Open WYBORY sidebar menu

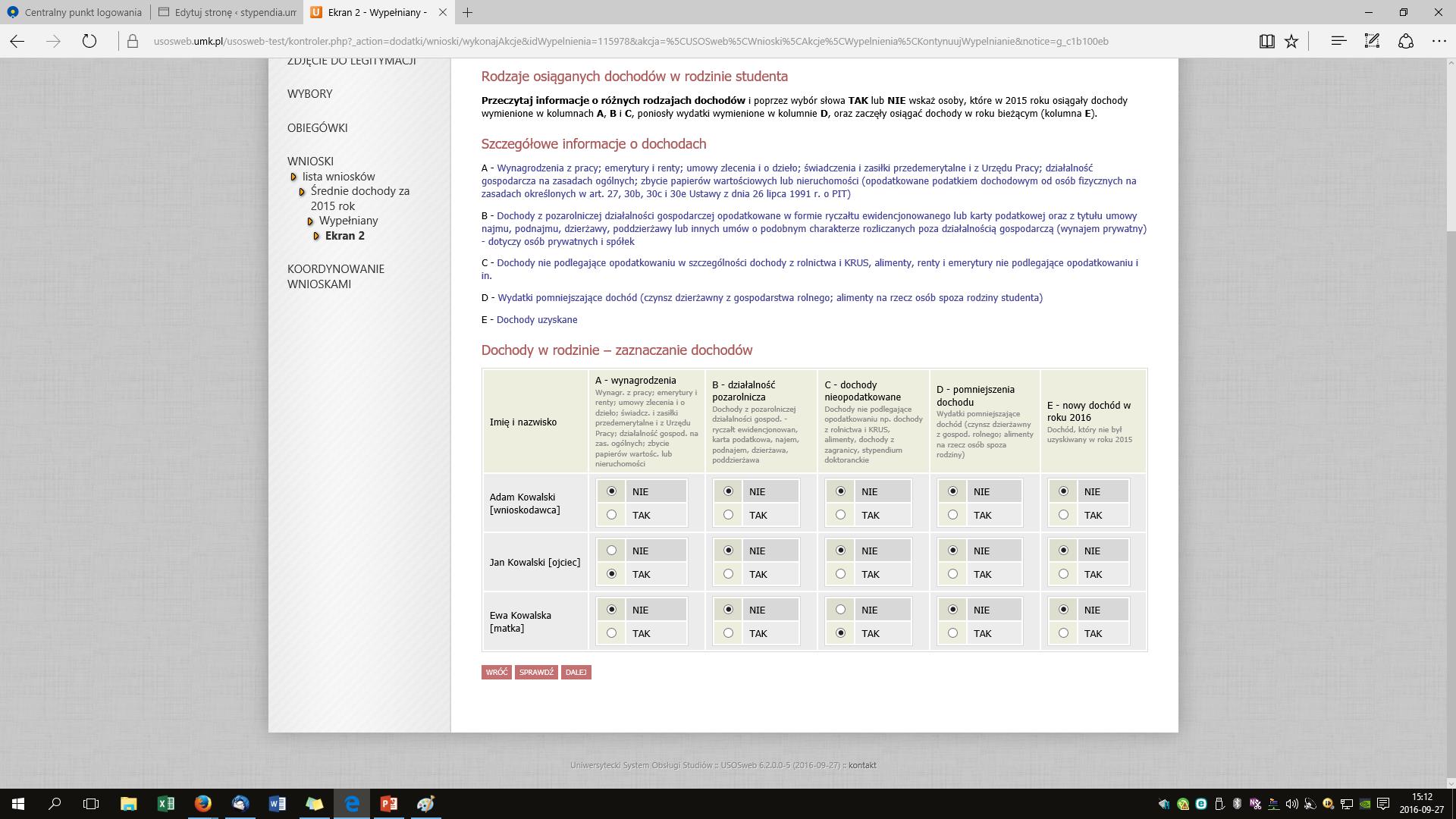[309, 94]
